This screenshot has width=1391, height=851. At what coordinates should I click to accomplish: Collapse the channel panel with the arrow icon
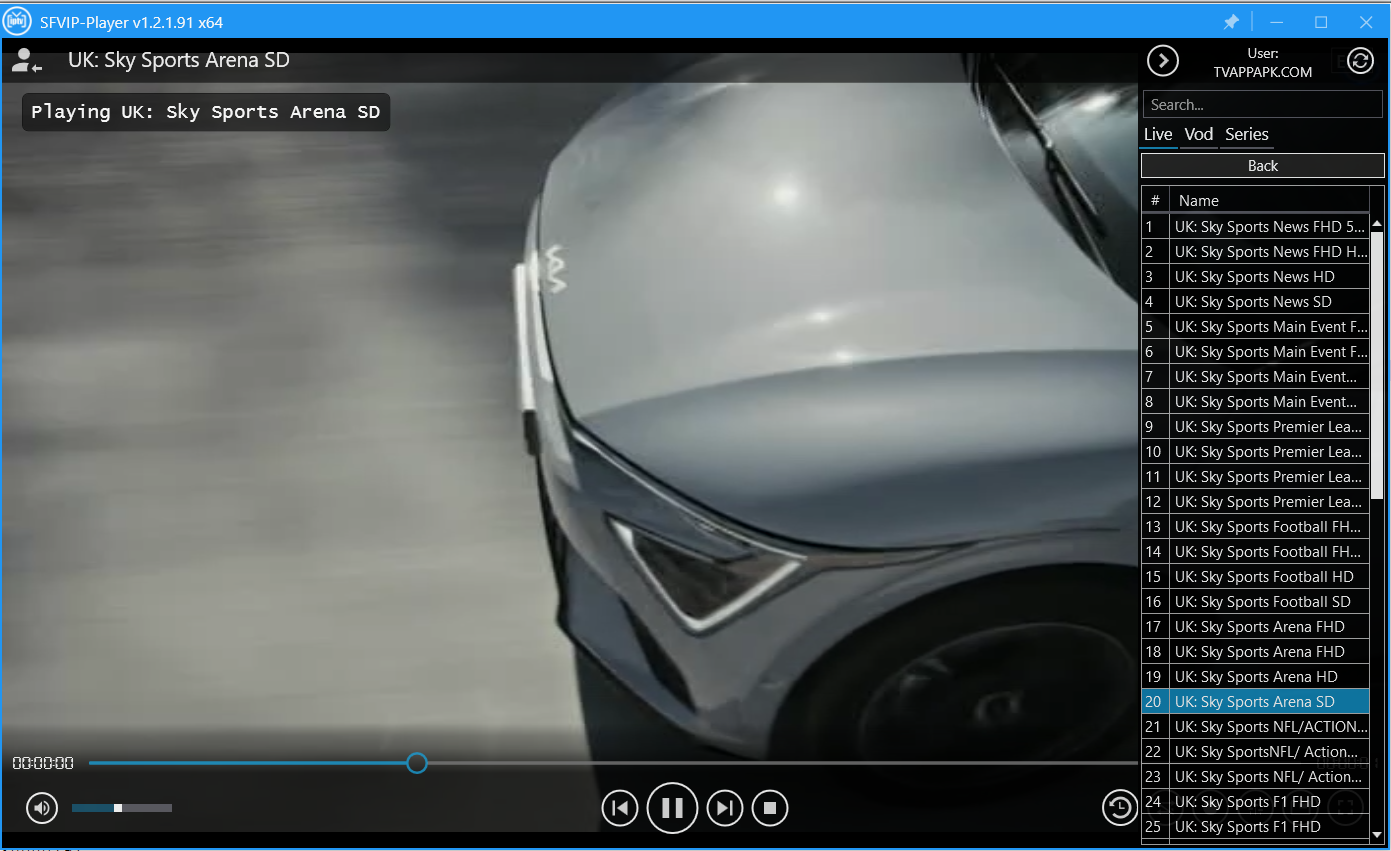click(x=1162, y=61)
